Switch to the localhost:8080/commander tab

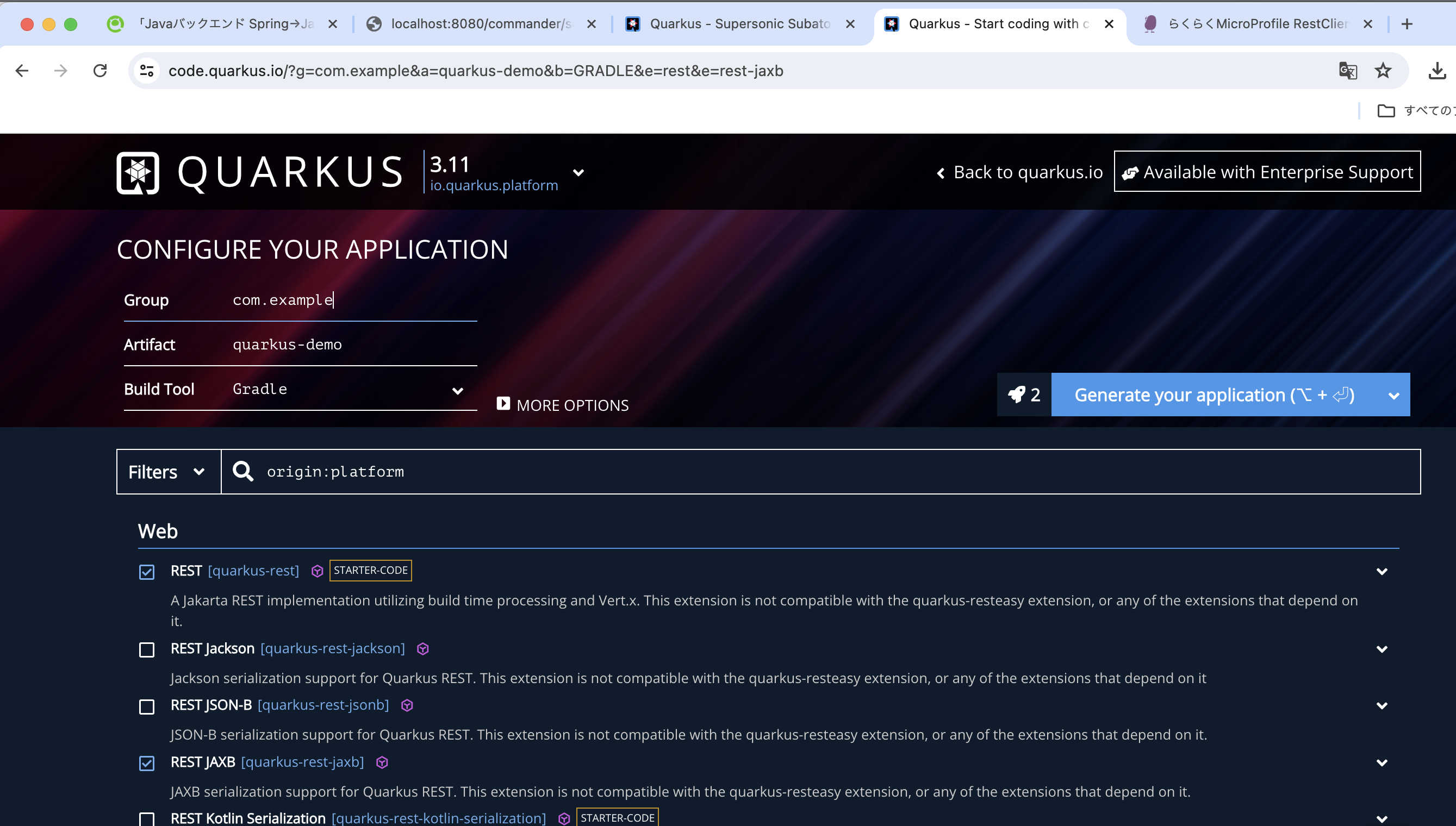(x=480, y=24)
